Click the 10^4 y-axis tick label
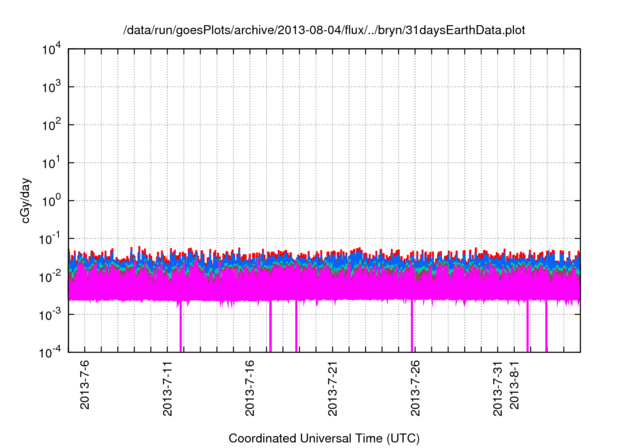640x448 pixels. tap(52, 49)
